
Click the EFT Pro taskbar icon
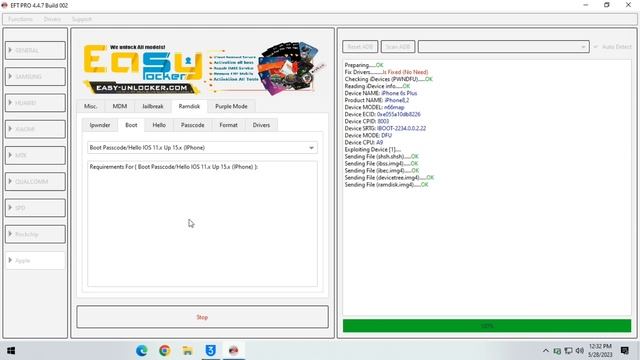tap(233, 351)
